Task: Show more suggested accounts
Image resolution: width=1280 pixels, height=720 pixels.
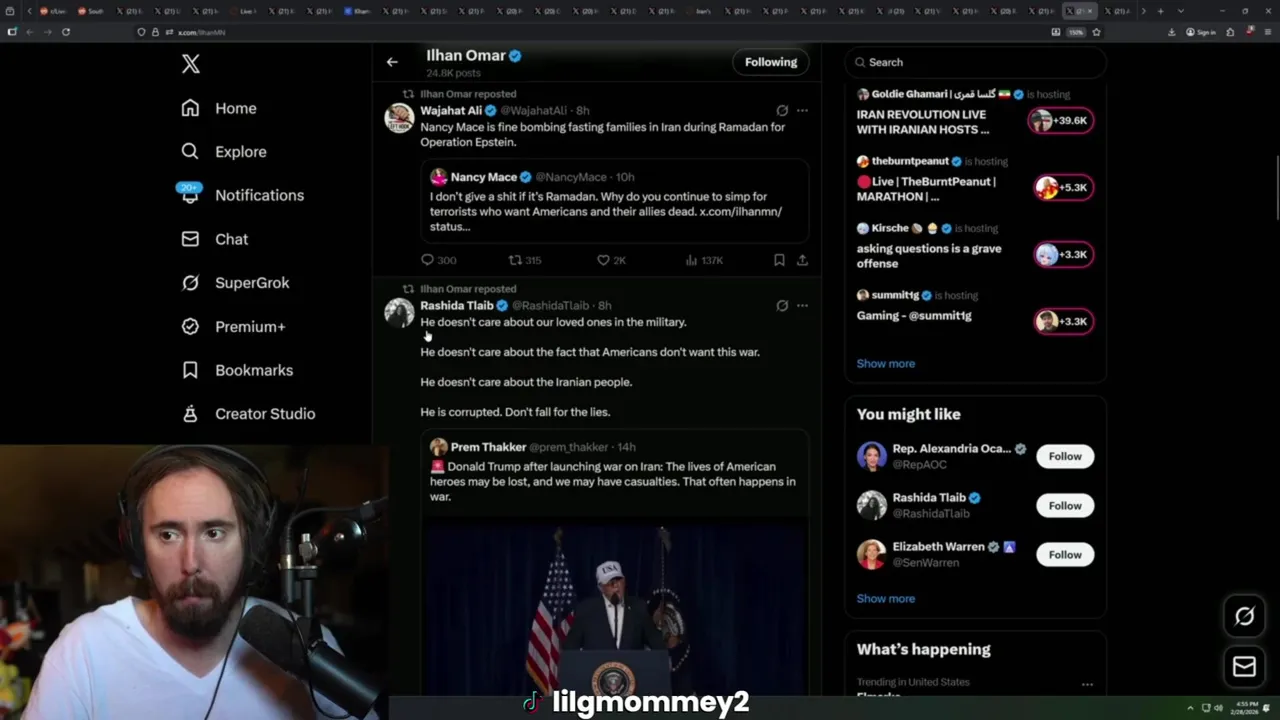Action: 885,598
